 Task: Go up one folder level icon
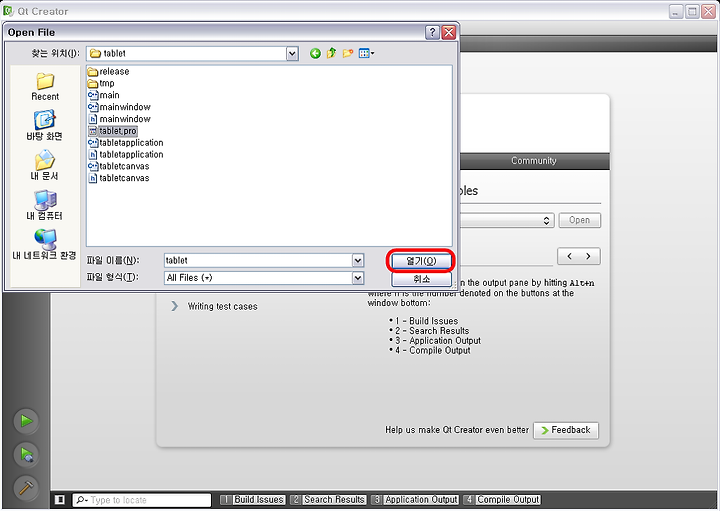coord(331,54)
